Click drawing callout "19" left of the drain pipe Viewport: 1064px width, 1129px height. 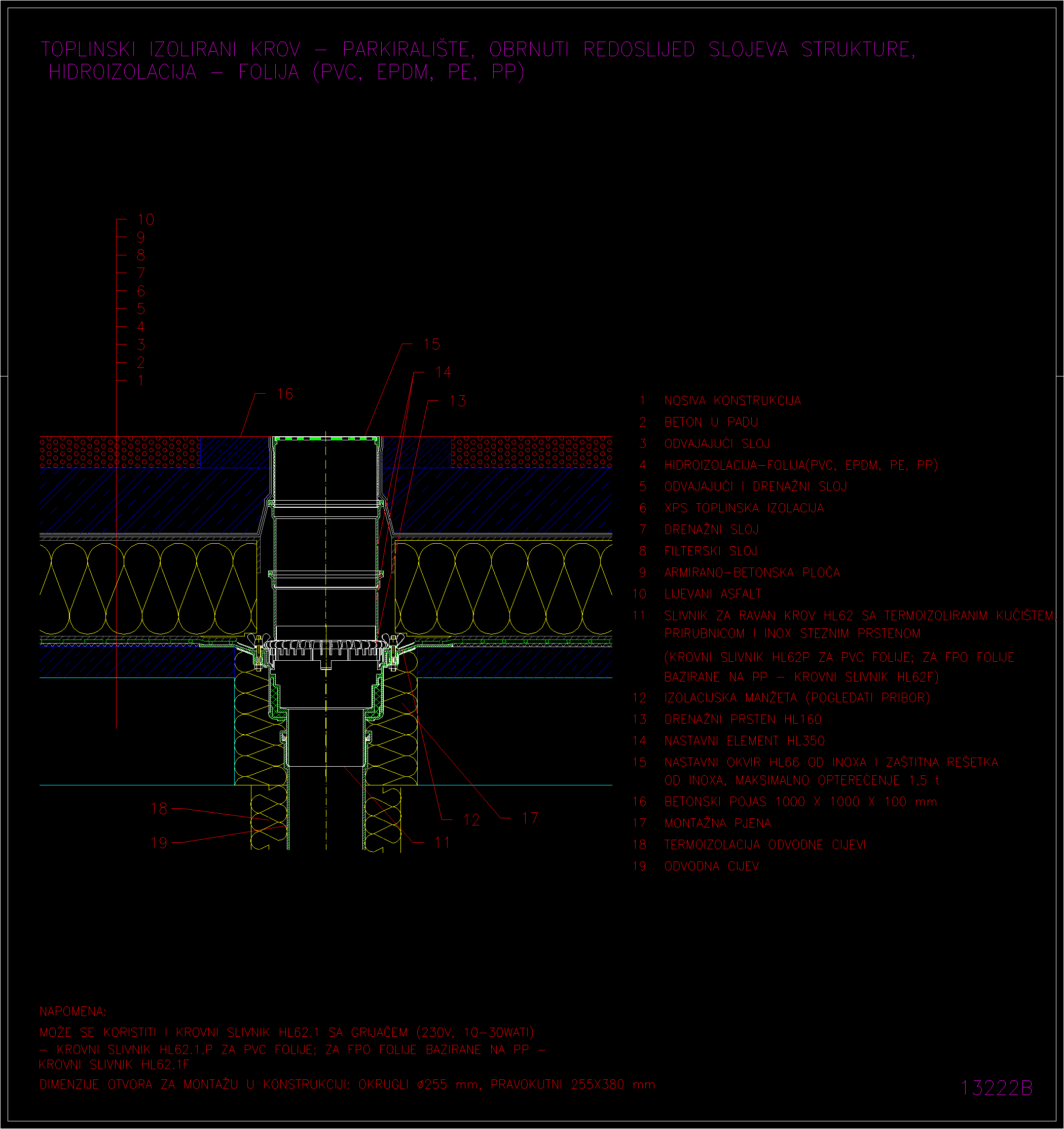tap(159, 843)
